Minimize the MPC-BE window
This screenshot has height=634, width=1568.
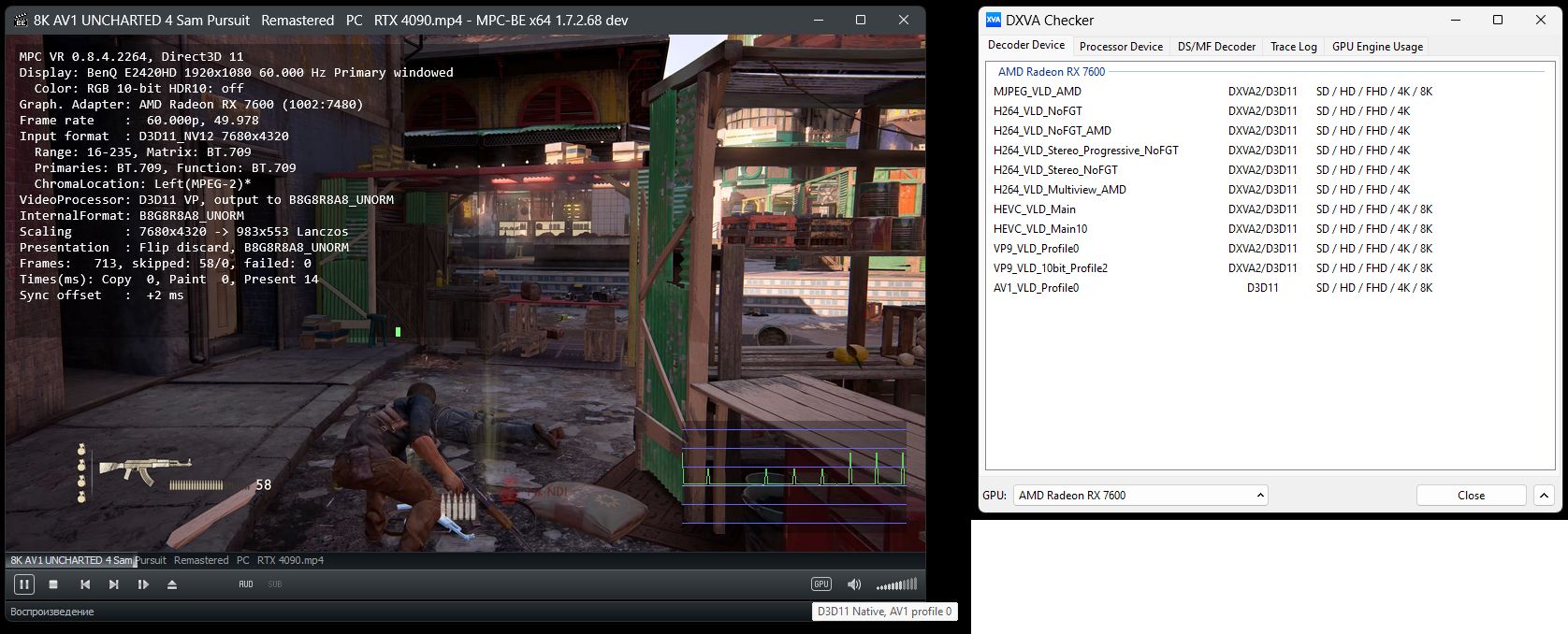point(818,20)
